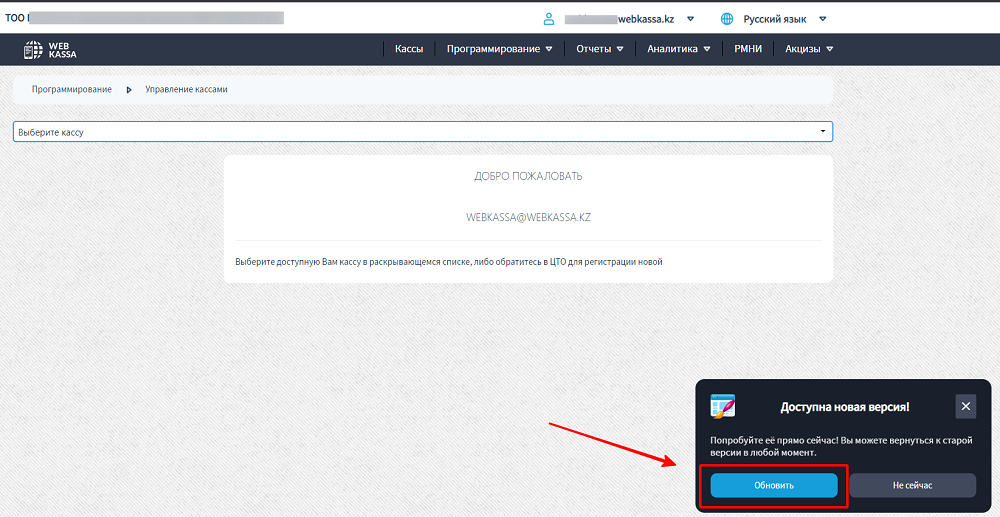Click the Не сейчас button

pyautogui.click(x=913, y=485)
